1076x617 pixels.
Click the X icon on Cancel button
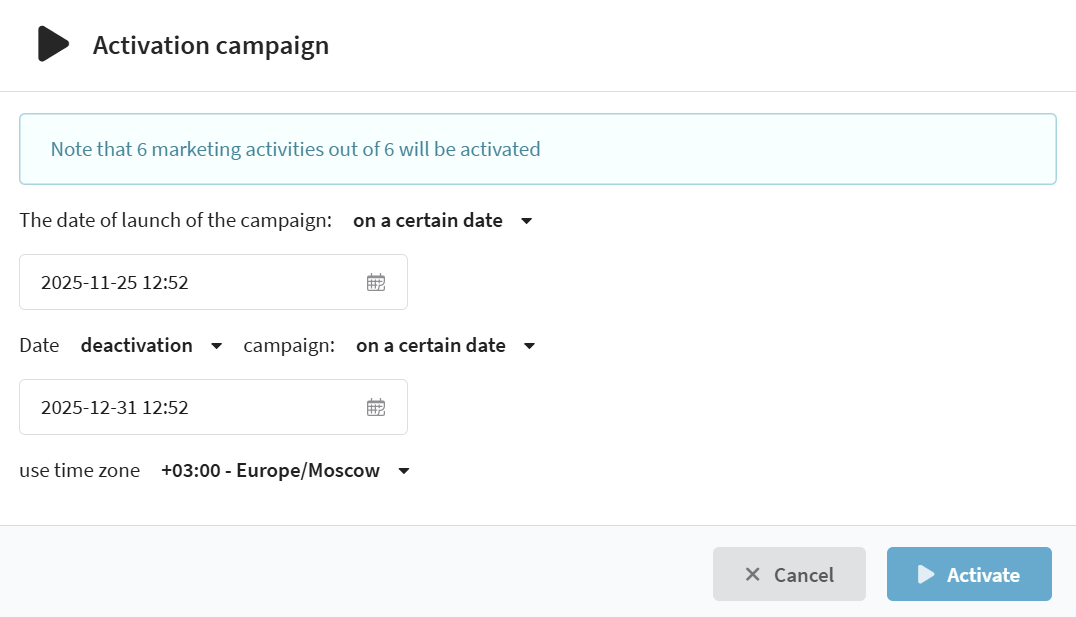click(753, 574)
